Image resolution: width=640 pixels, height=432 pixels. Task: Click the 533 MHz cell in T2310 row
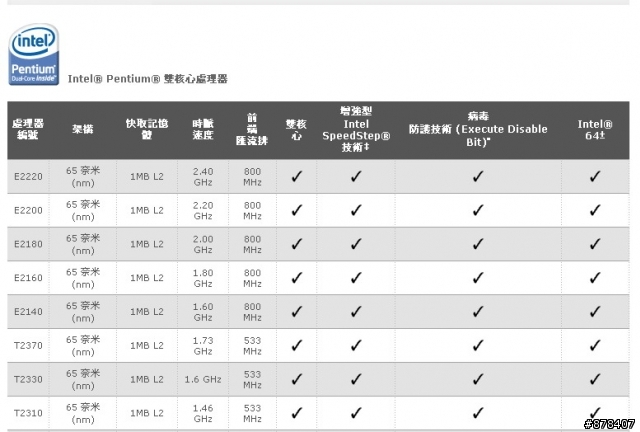(252, 413)
